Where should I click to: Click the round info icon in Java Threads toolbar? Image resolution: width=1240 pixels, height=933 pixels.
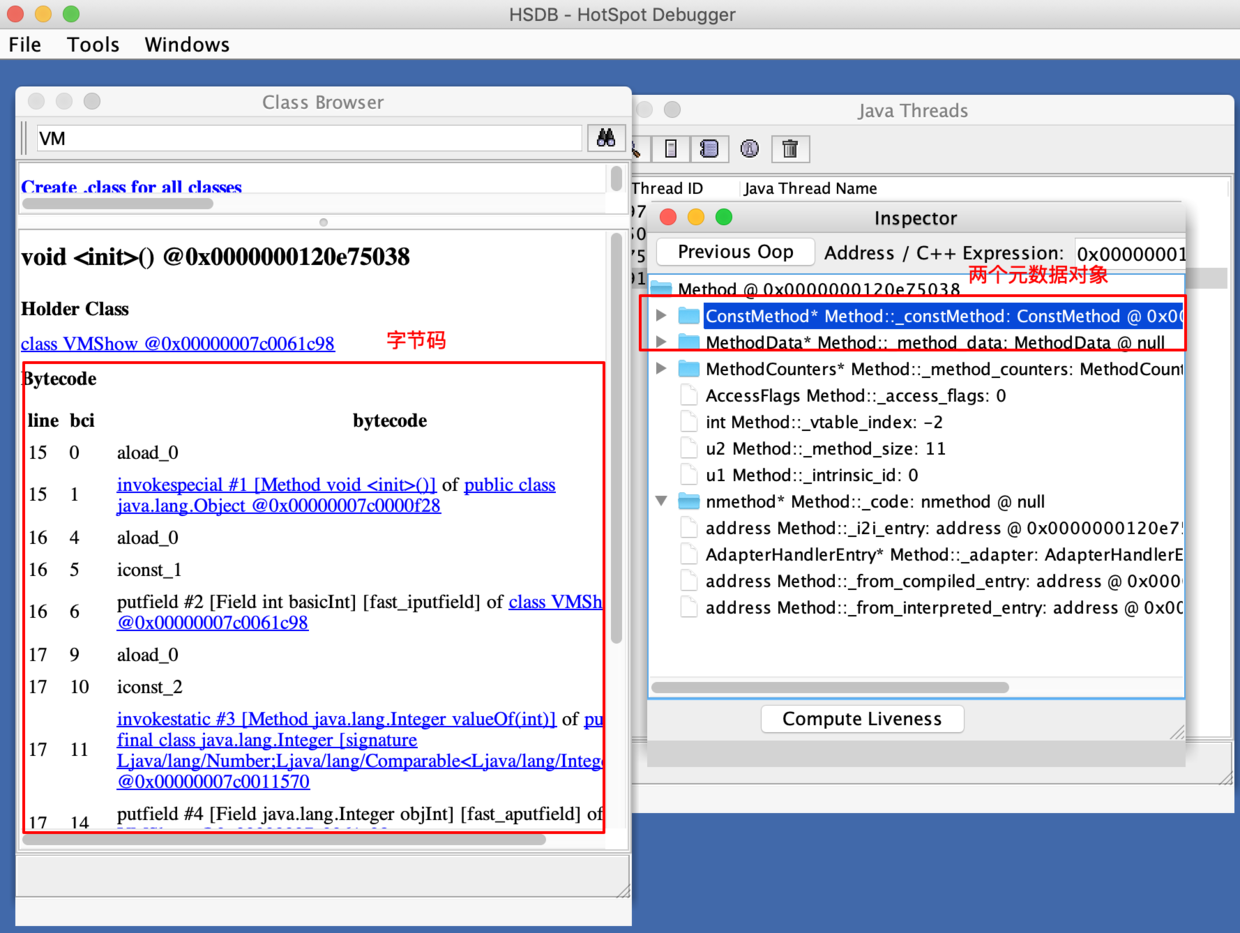pos(749,149)
